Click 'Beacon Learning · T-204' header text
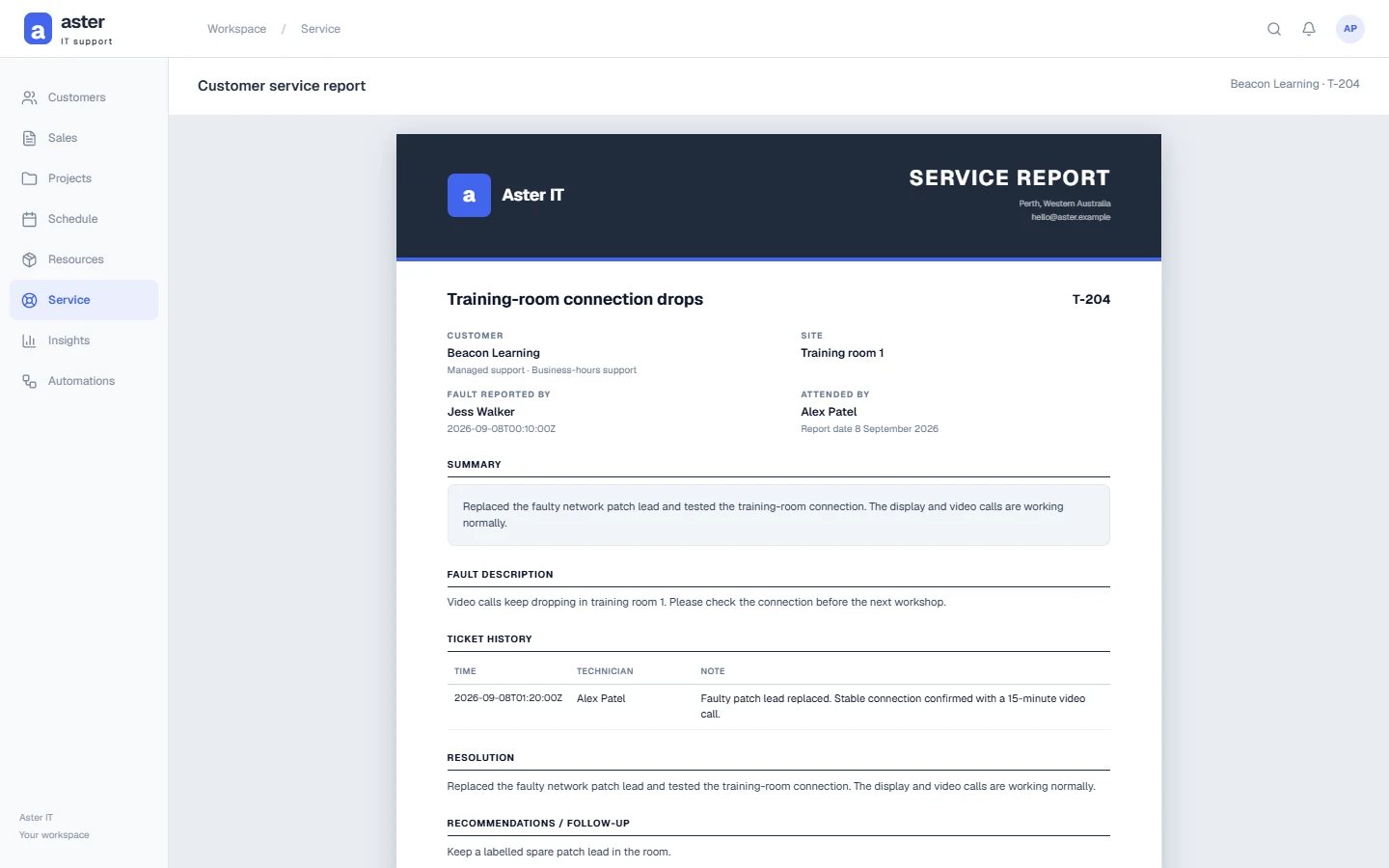Image resolution: width=1389 pixels, height=868 pixels. [x=1294, y=84]
